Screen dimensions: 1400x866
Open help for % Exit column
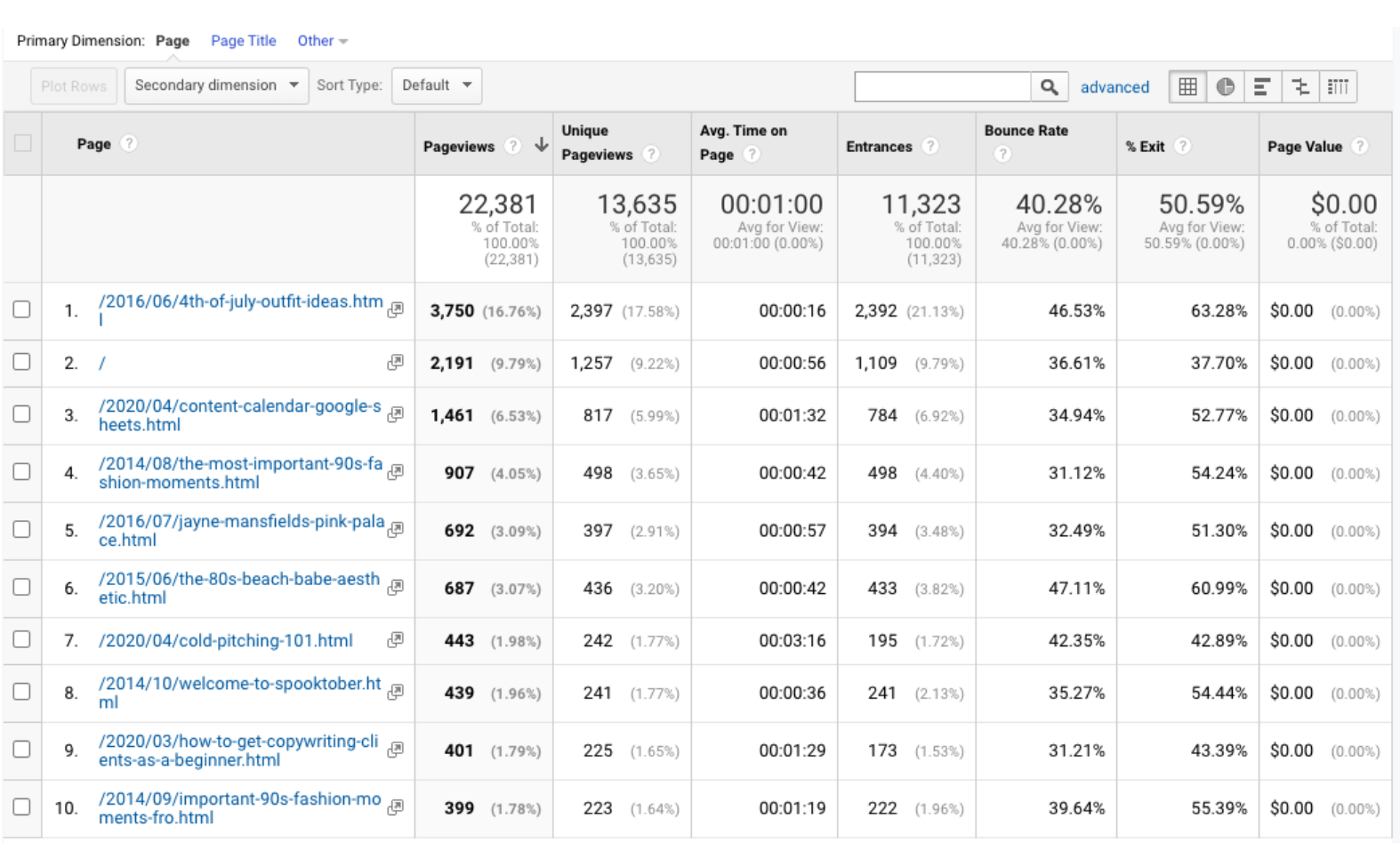(x=1182, y=146)
